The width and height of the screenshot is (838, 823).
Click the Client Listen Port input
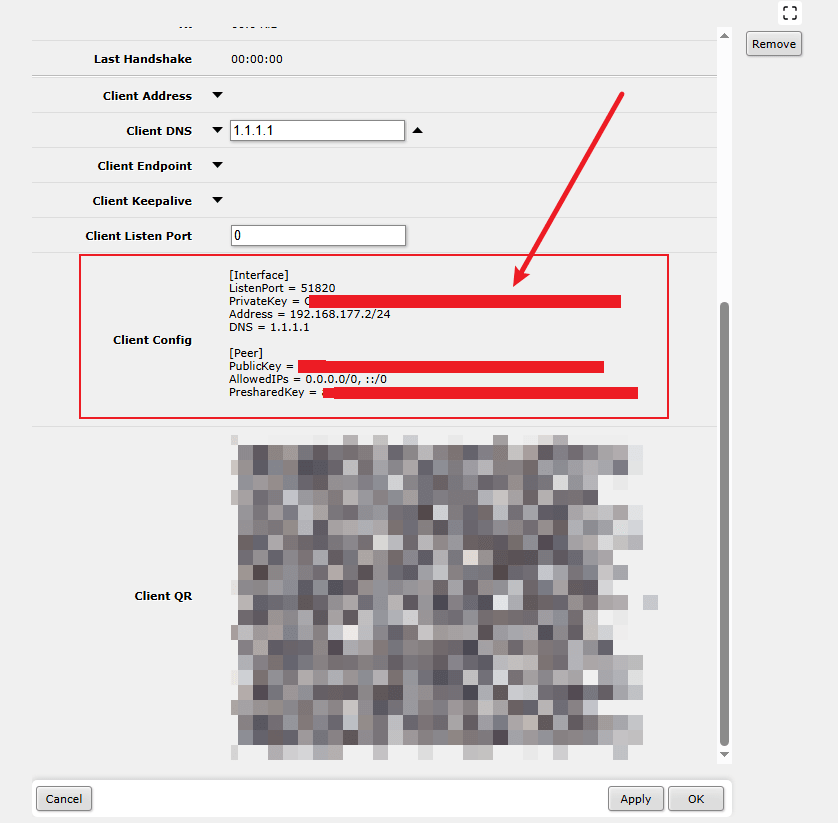[317, 235]
